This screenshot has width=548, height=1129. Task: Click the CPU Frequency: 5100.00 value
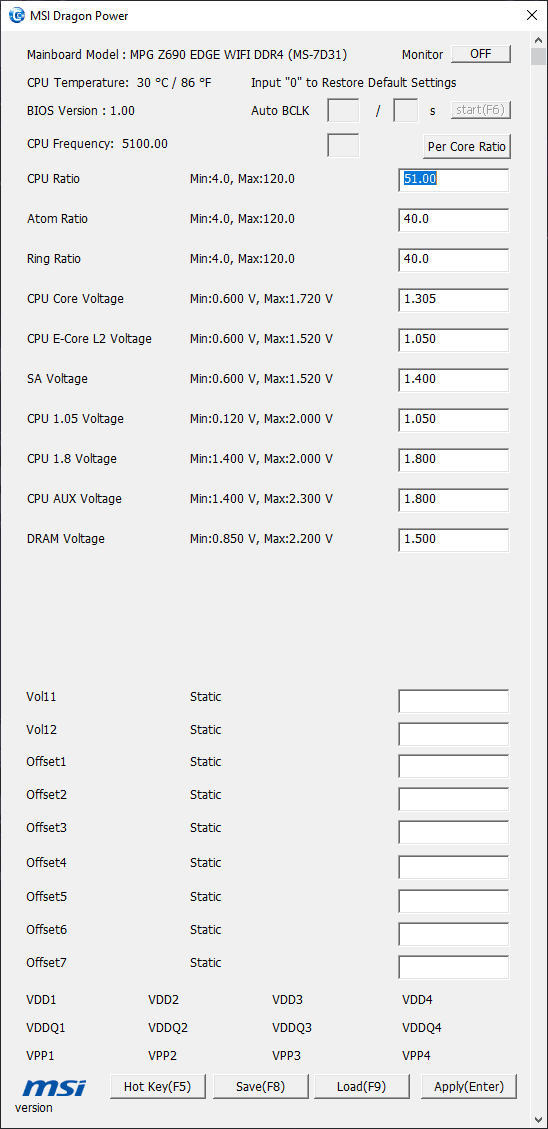click(x=97, y=144)
